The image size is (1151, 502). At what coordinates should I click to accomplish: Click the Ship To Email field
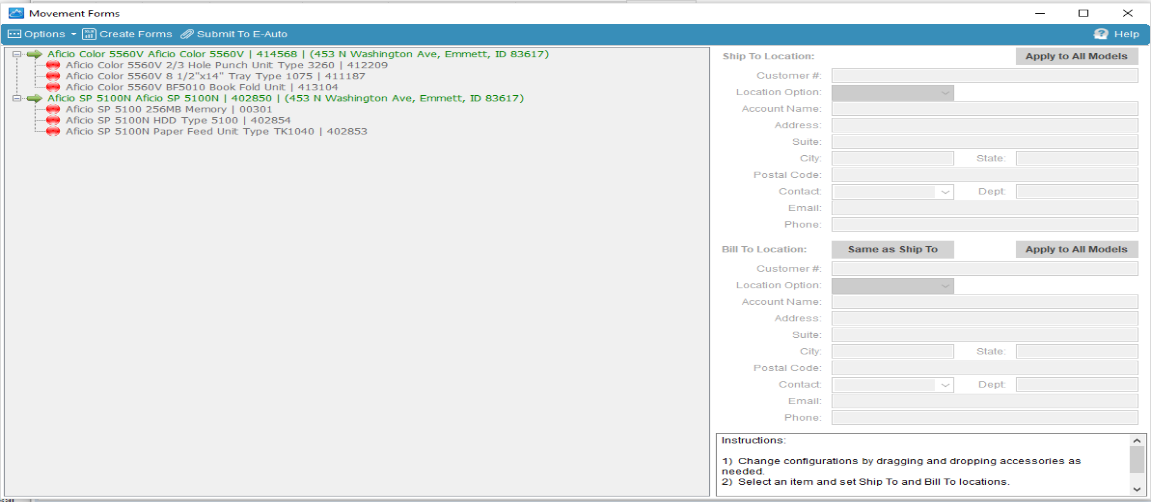click(x=984, y=208)
